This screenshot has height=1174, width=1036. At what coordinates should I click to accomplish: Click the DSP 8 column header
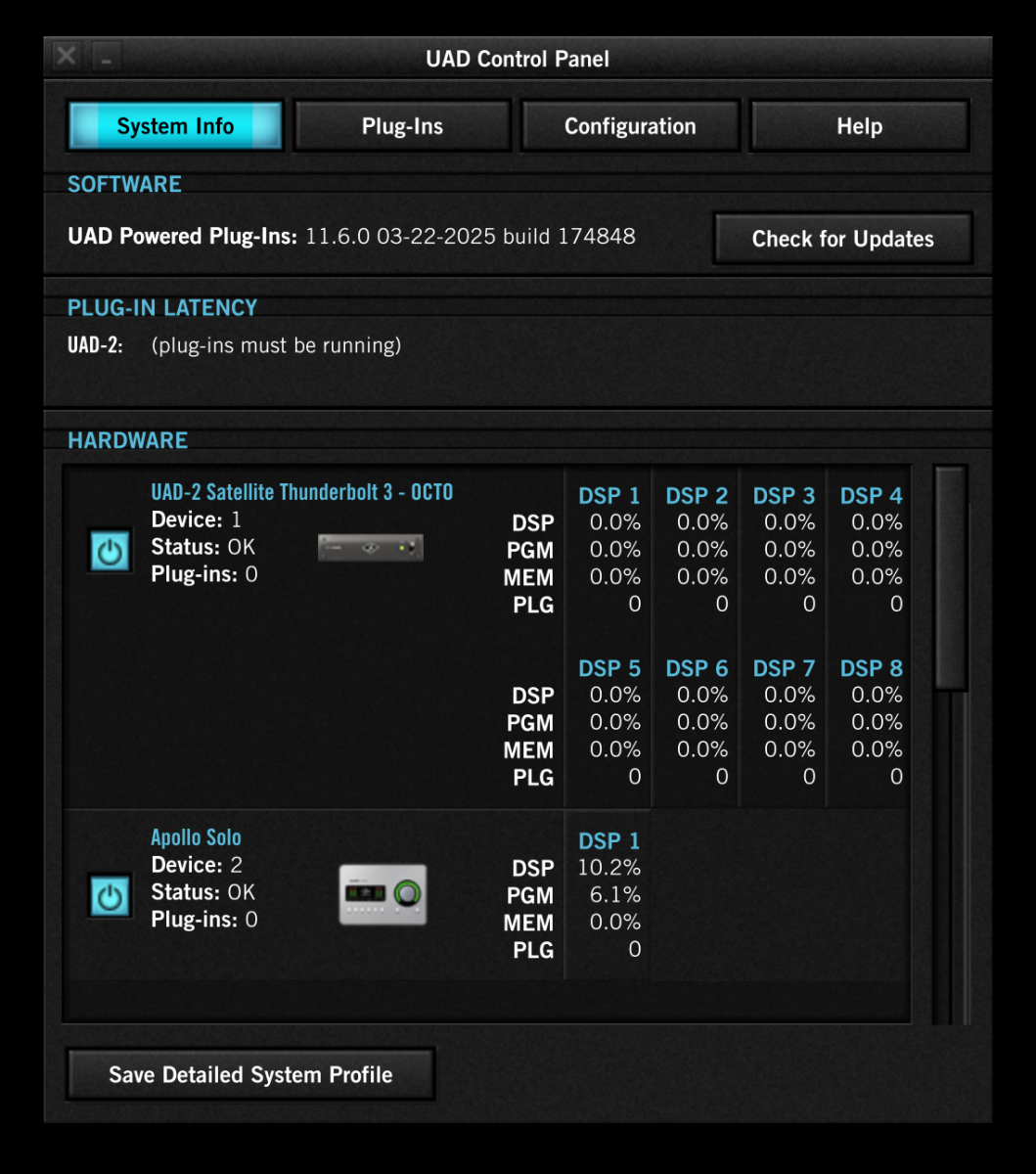871,668
